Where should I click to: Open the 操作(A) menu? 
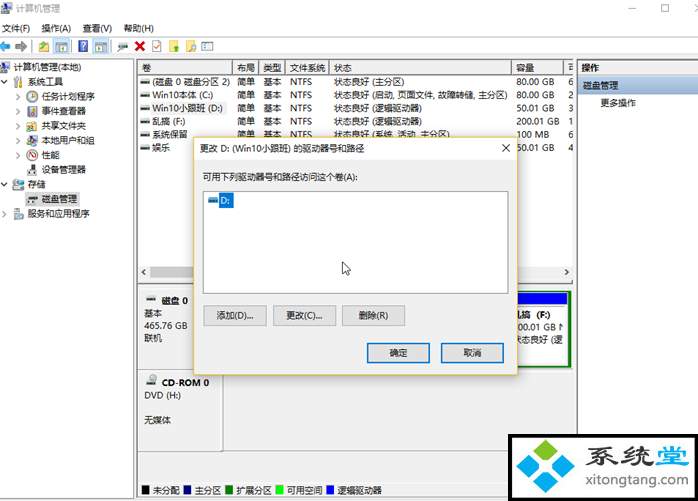[56, 29]
